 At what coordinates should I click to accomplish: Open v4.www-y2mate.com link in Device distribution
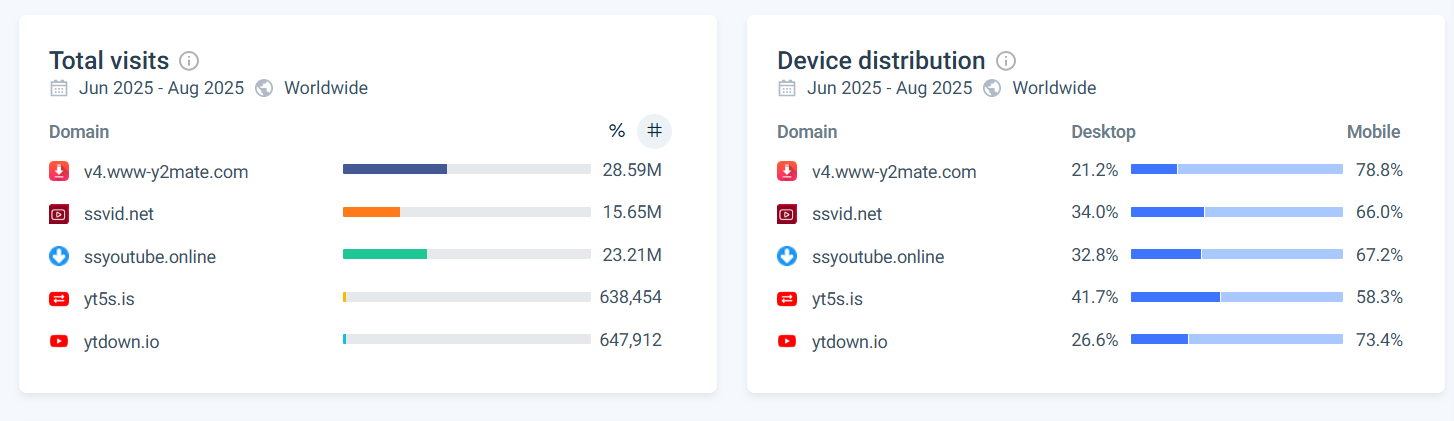[x=893, y=172]
